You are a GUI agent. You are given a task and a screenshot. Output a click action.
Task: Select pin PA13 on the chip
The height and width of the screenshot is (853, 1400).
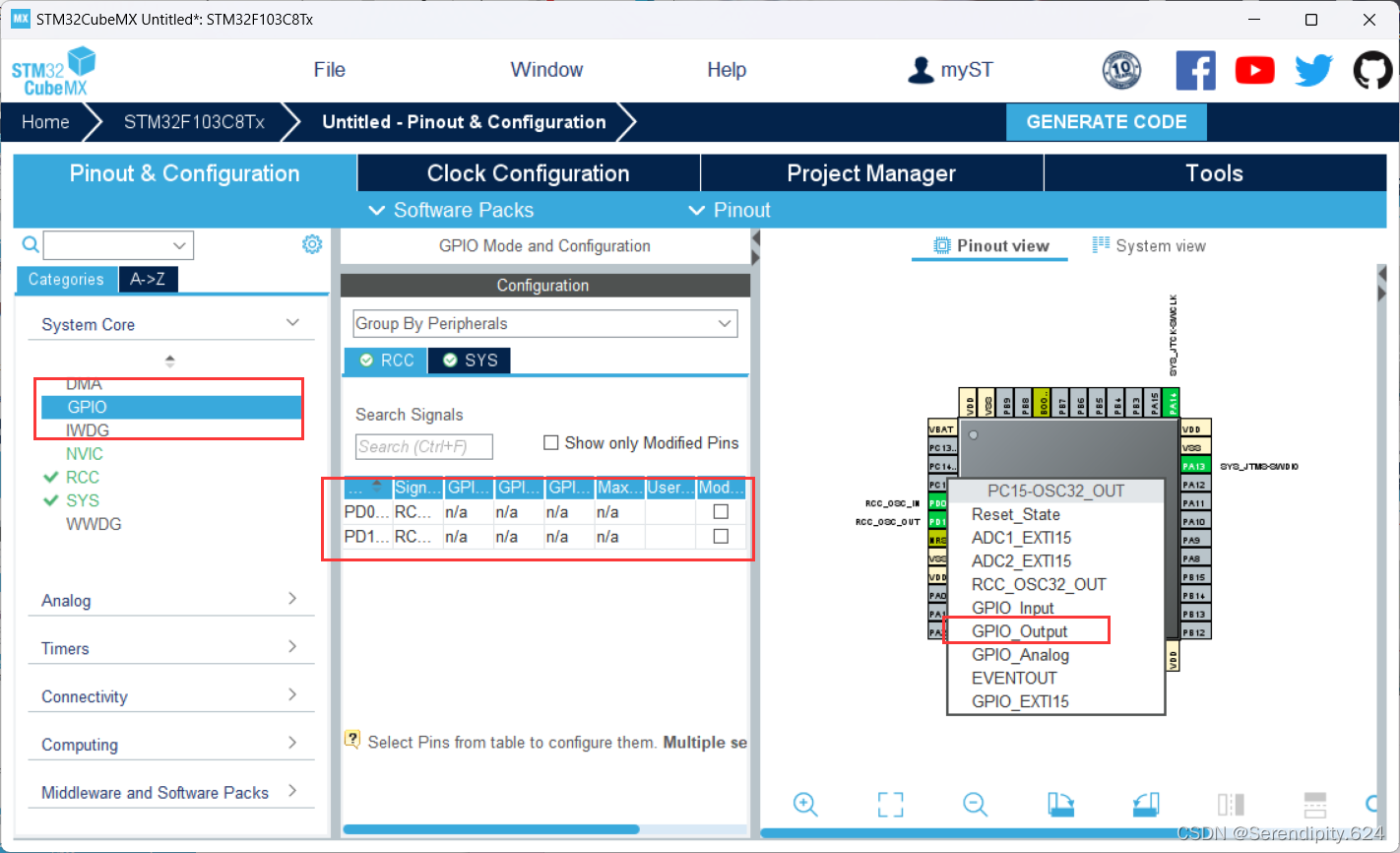pyautogui.click(x=1194, y=466)
